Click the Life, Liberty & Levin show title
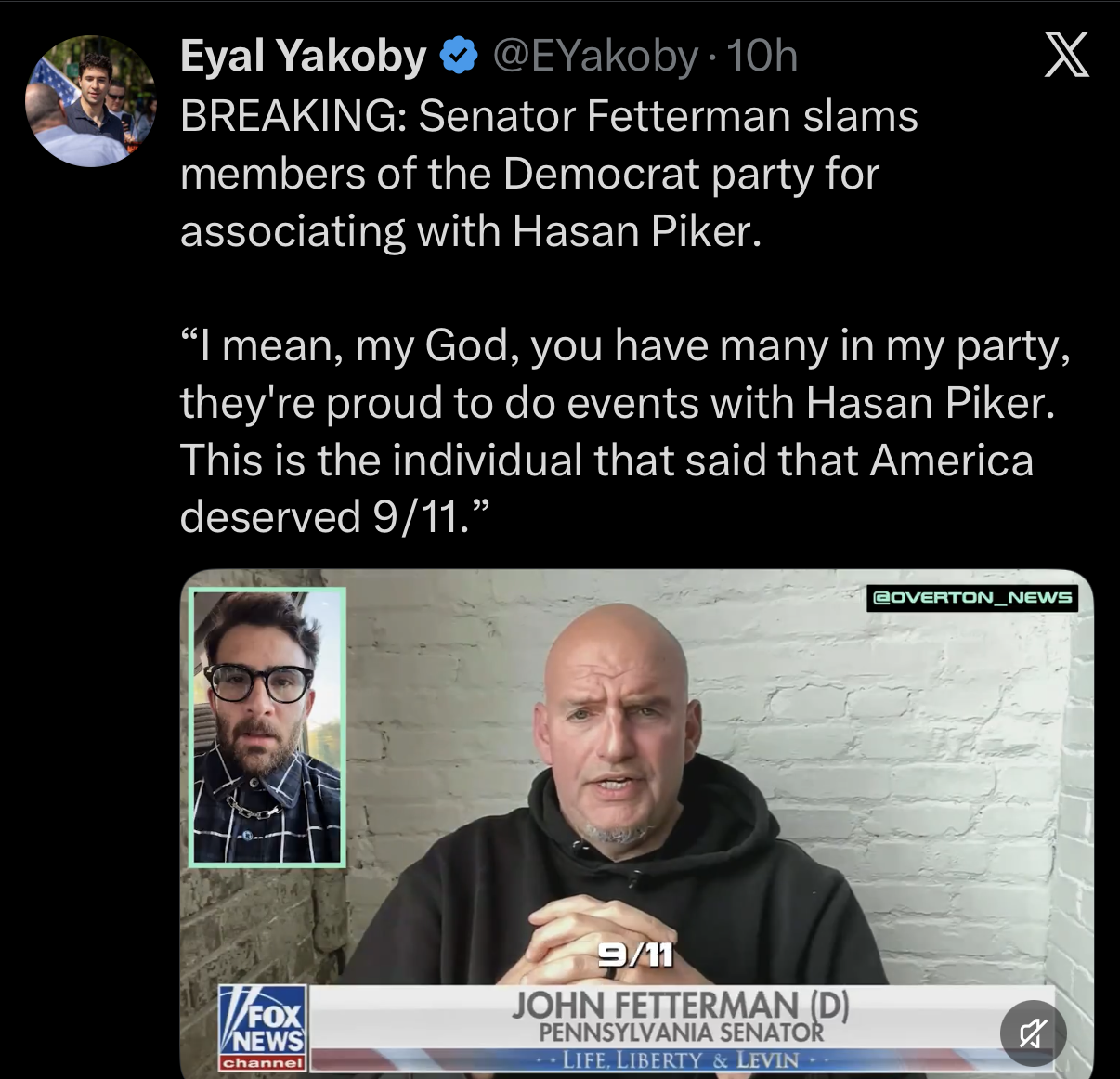This screenshot has width=1120, height=1079. [681, 1060]
